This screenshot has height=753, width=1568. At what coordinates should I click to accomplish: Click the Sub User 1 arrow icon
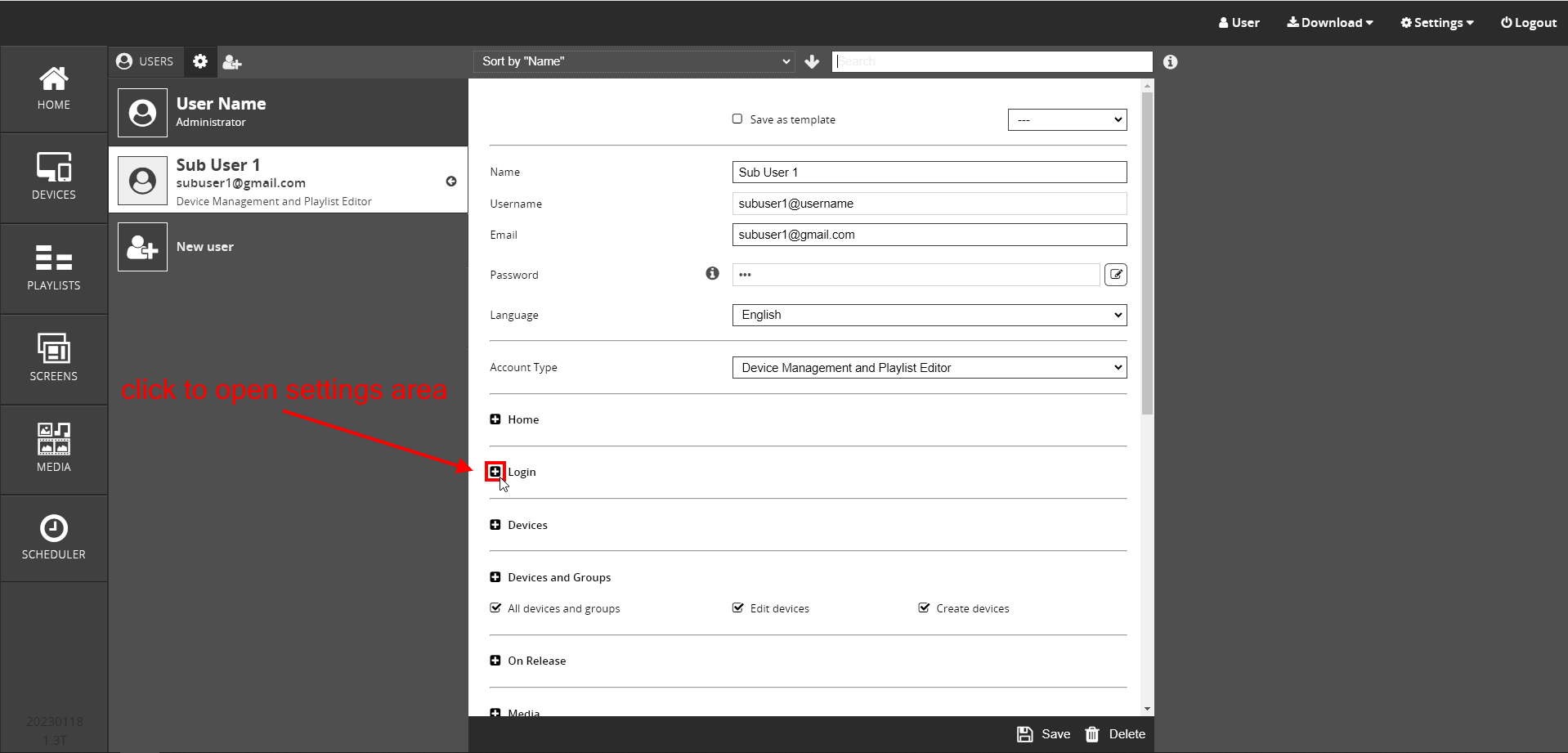point(451,182)
